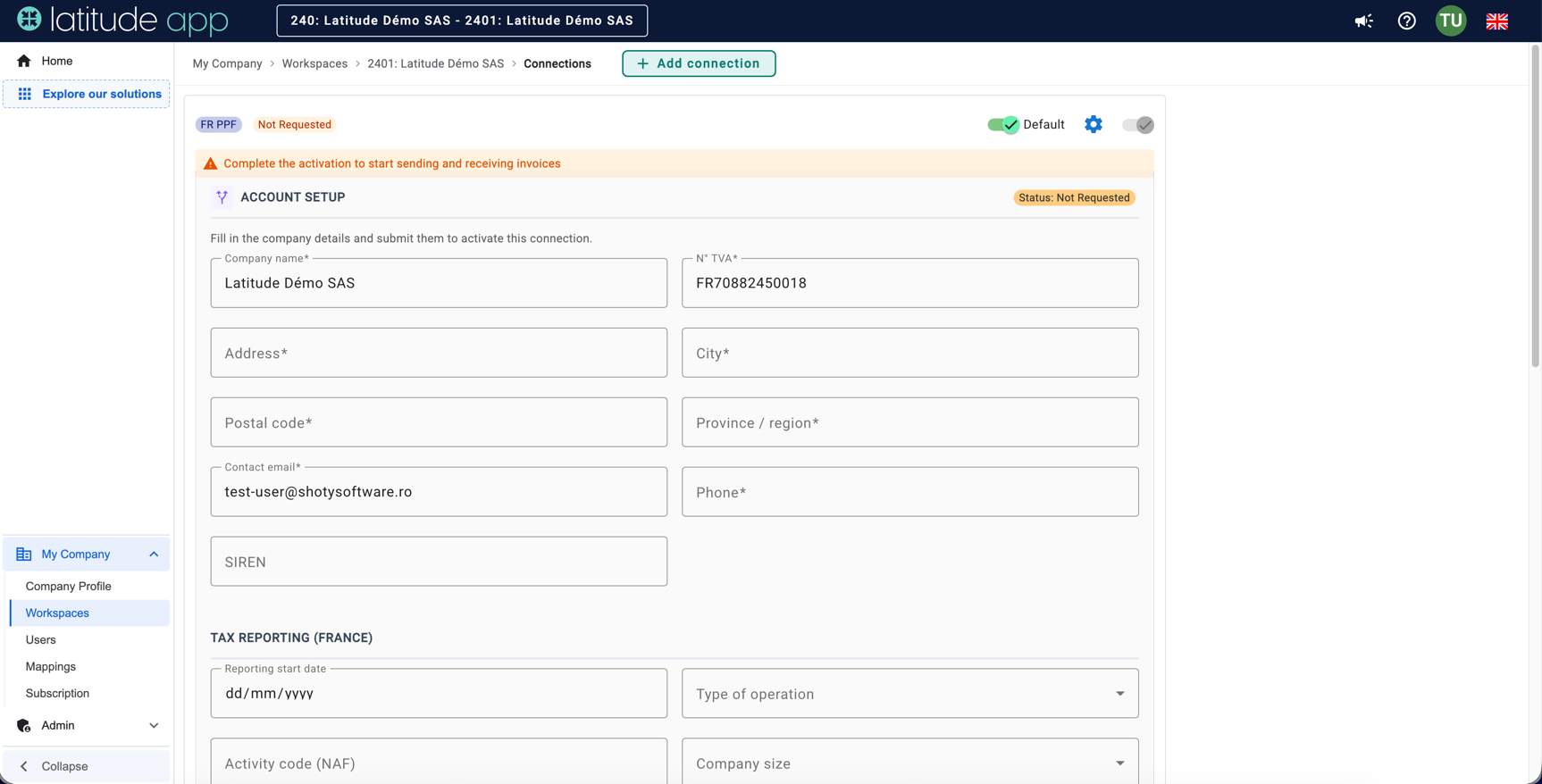Navigate to 2401: Latitude Démo SAS breadcrumb
This screenshot has height=784, width=1542.
[x=436, y=63]
